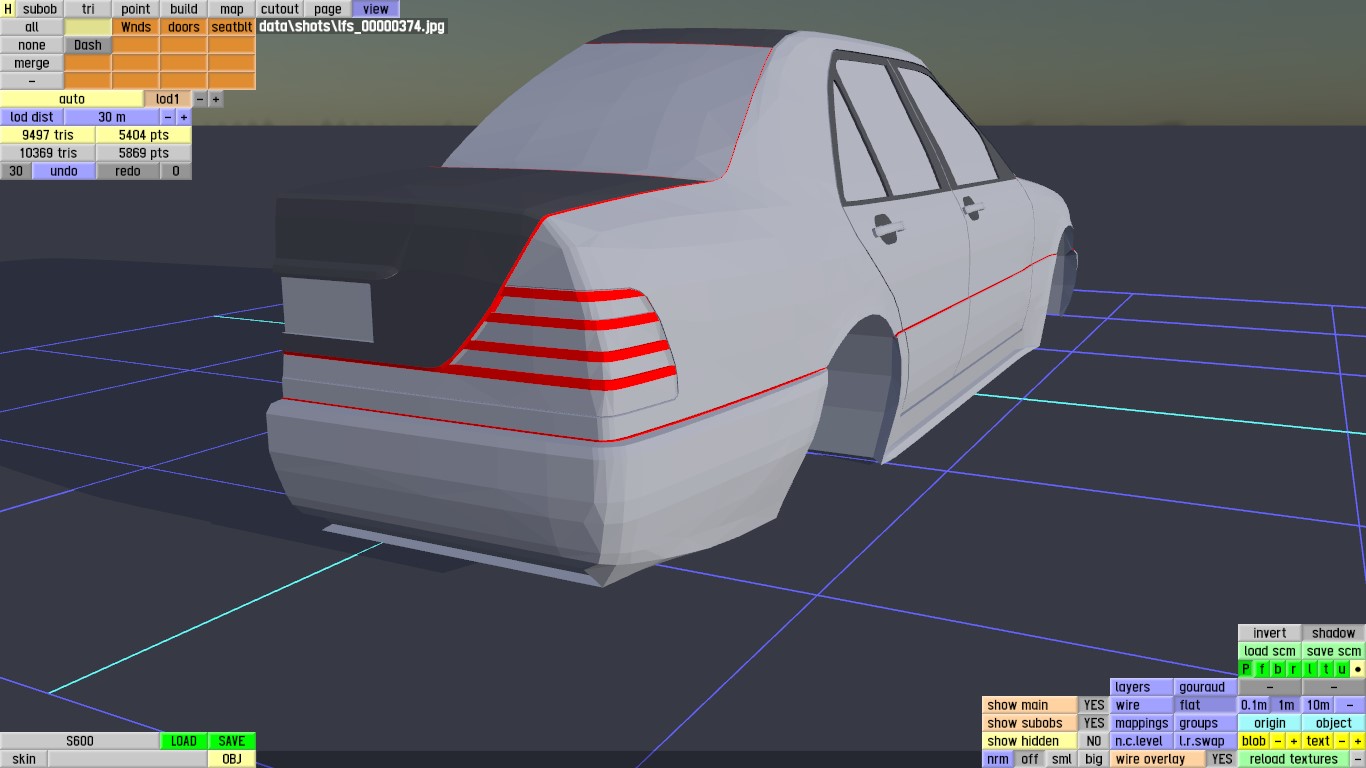Choose the r right-side view button

tap(1294, 669)
